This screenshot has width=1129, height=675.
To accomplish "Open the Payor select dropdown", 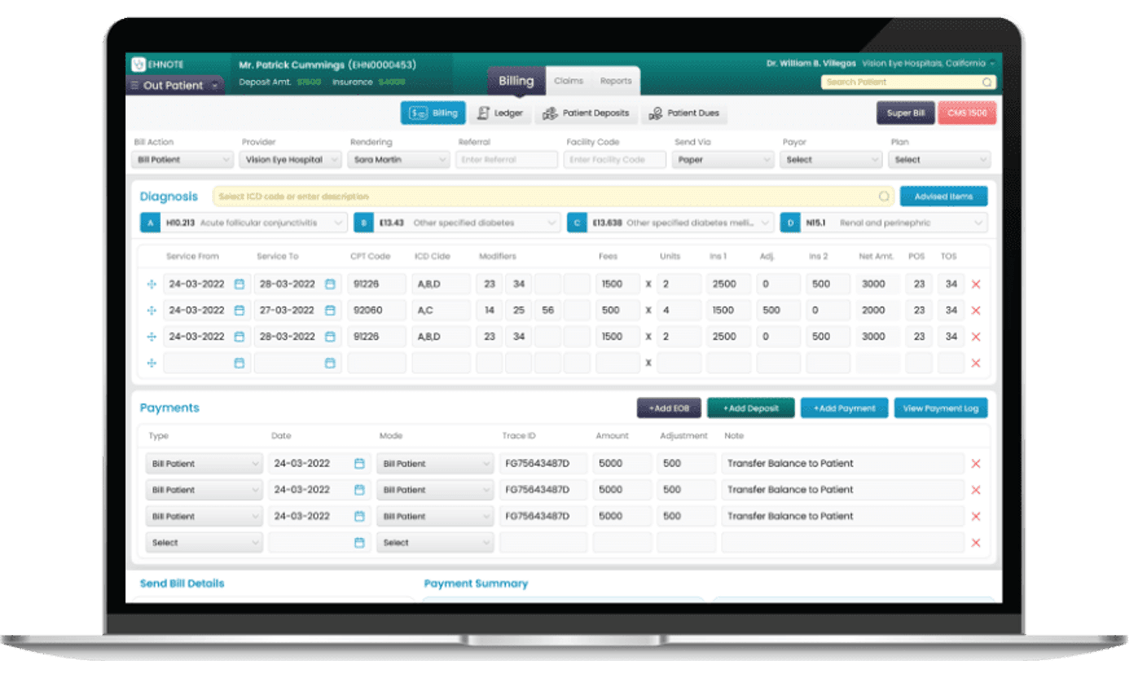I will tap(831, 160).
